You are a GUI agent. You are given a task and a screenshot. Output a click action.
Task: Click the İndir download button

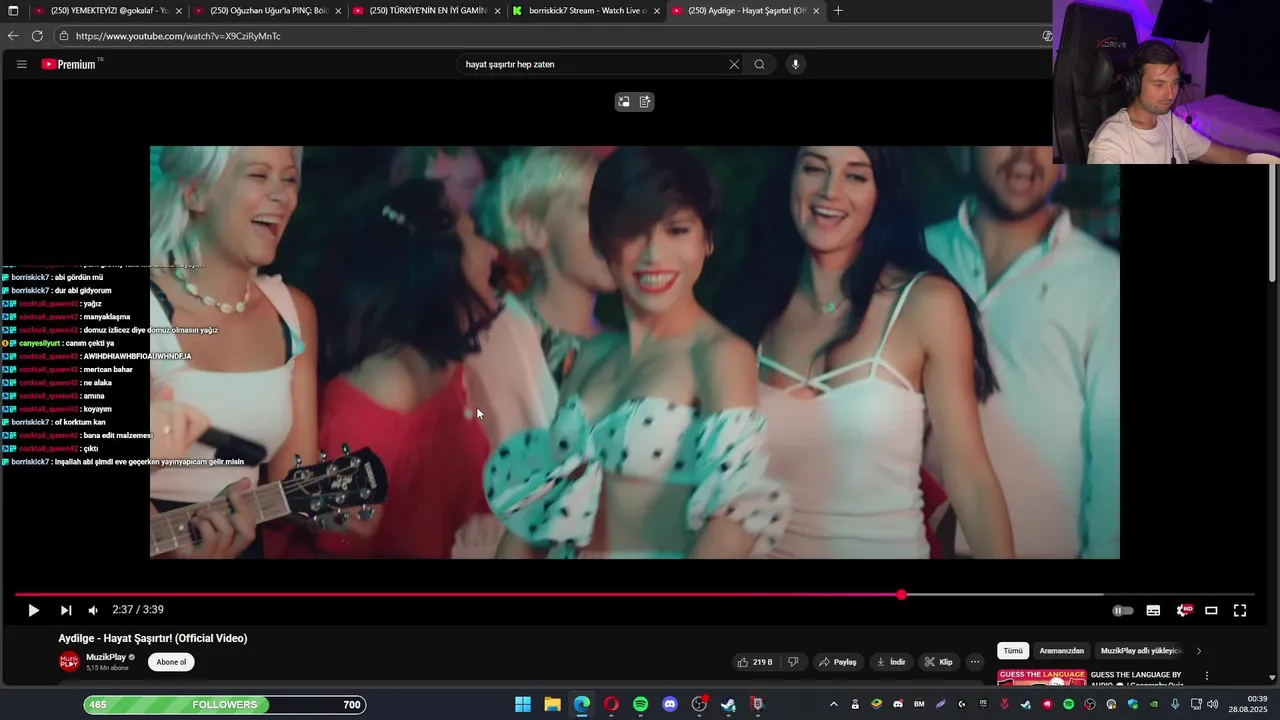pos(890,662)
